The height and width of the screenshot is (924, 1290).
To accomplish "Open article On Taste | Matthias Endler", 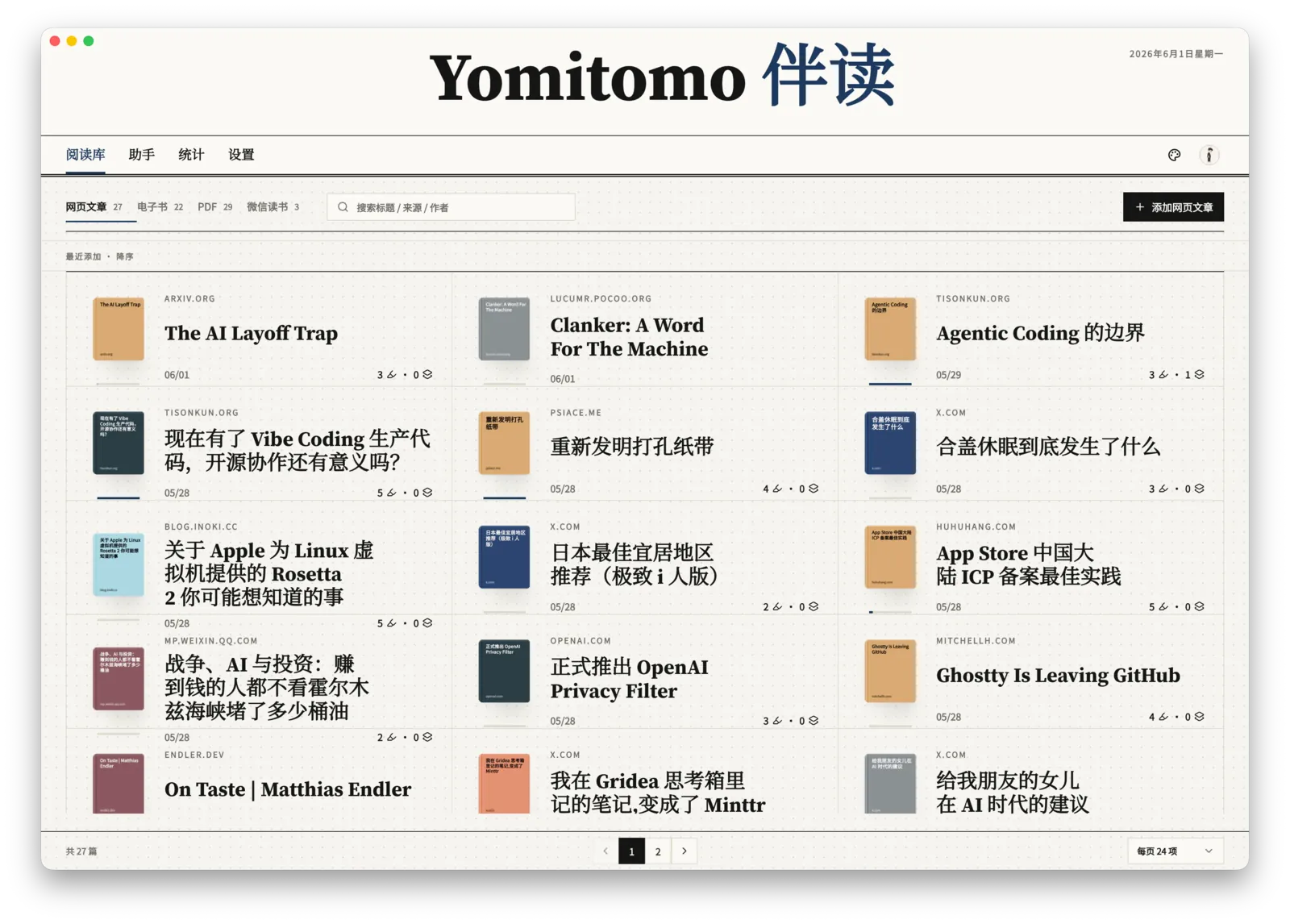I will click(x=288, y=789).
